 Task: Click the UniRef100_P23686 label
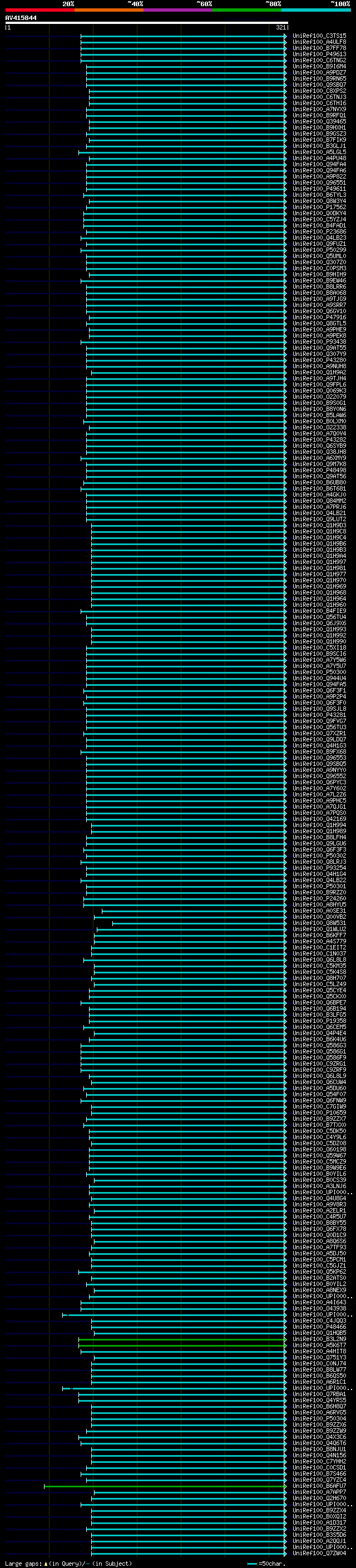click(319, 232)
